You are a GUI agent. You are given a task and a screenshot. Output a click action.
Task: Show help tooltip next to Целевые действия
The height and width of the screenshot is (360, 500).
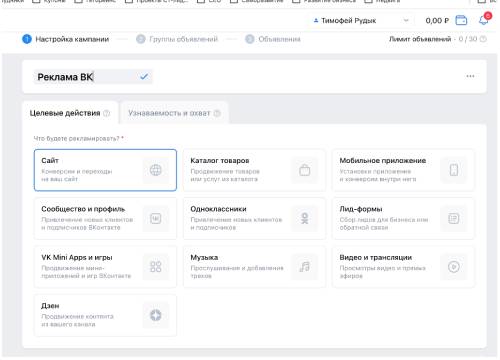point(106,113)
